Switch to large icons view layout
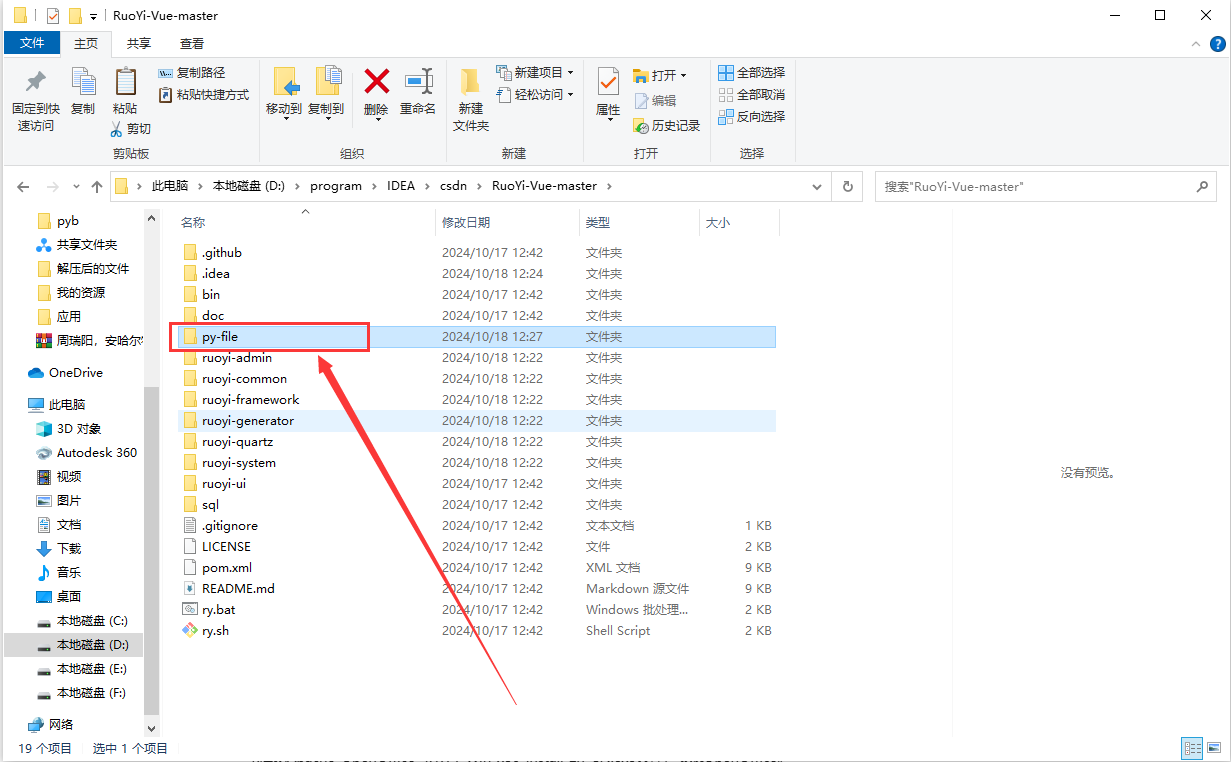Image resolution: width=1231 pixels, height=762 pixels. click(x=1212, y=748)
